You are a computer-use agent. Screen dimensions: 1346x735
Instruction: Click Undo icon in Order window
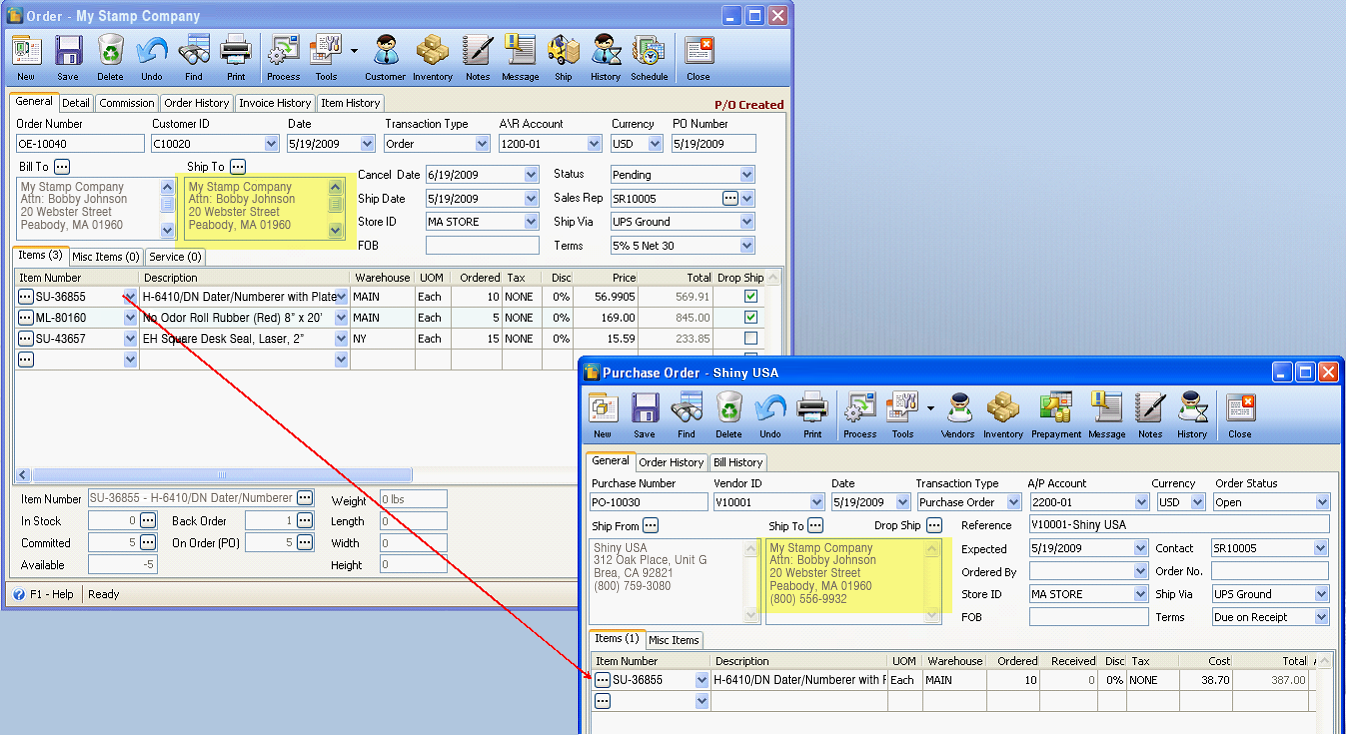click(152, 50)
